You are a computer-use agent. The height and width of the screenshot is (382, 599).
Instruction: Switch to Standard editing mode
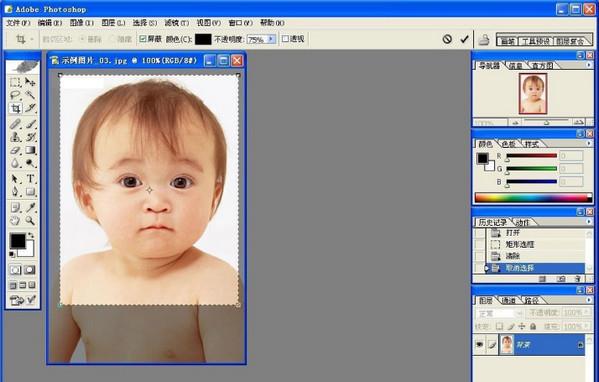pos(15,270)
